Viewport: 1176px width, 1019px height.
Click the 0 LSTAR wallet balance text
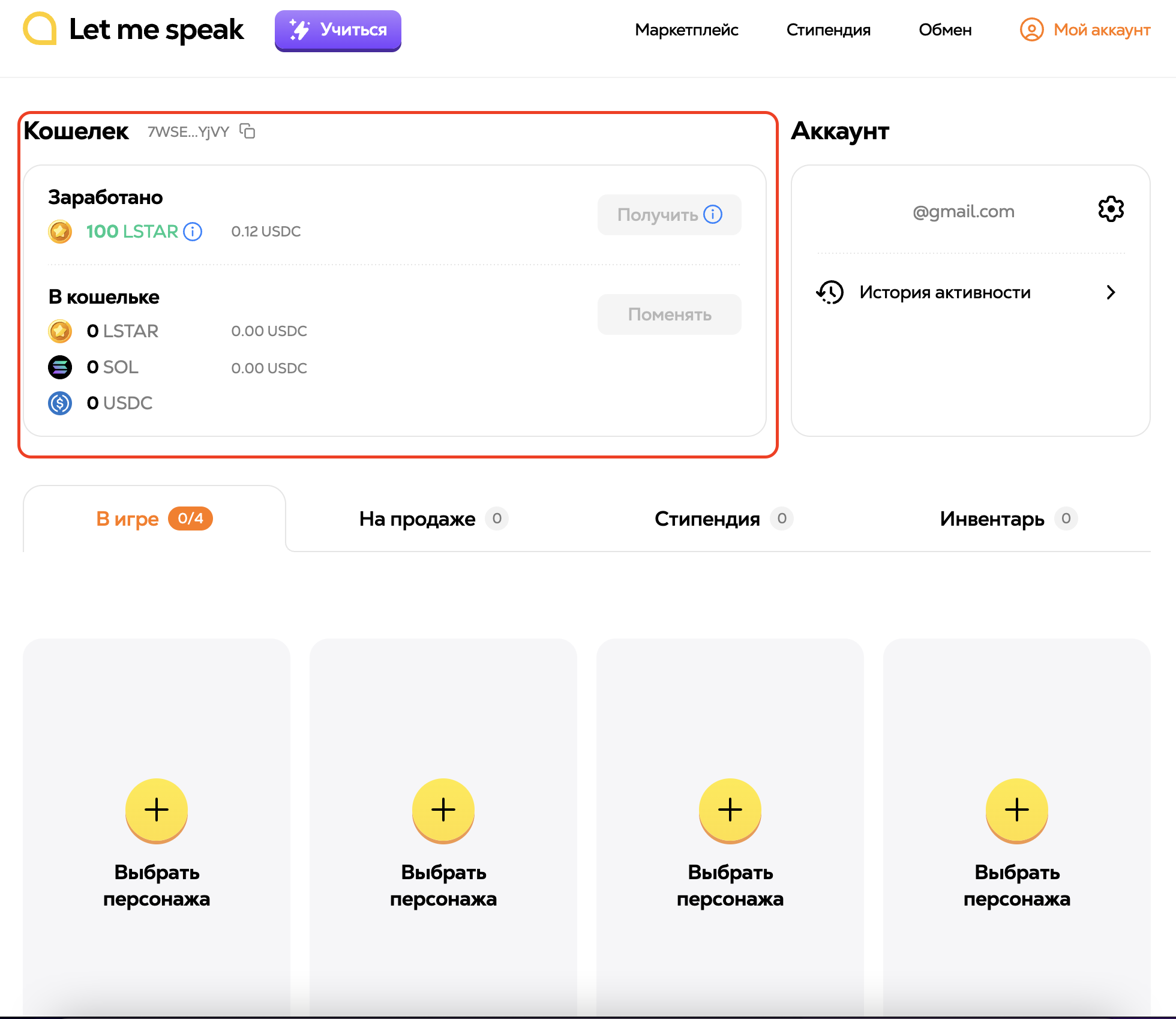(x=122, y=331)
